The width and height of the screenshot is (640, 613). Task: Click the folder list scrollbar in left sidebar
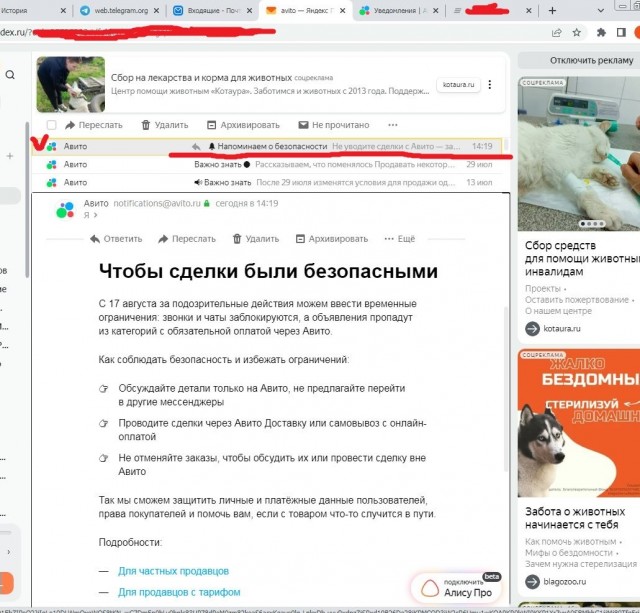27,200
